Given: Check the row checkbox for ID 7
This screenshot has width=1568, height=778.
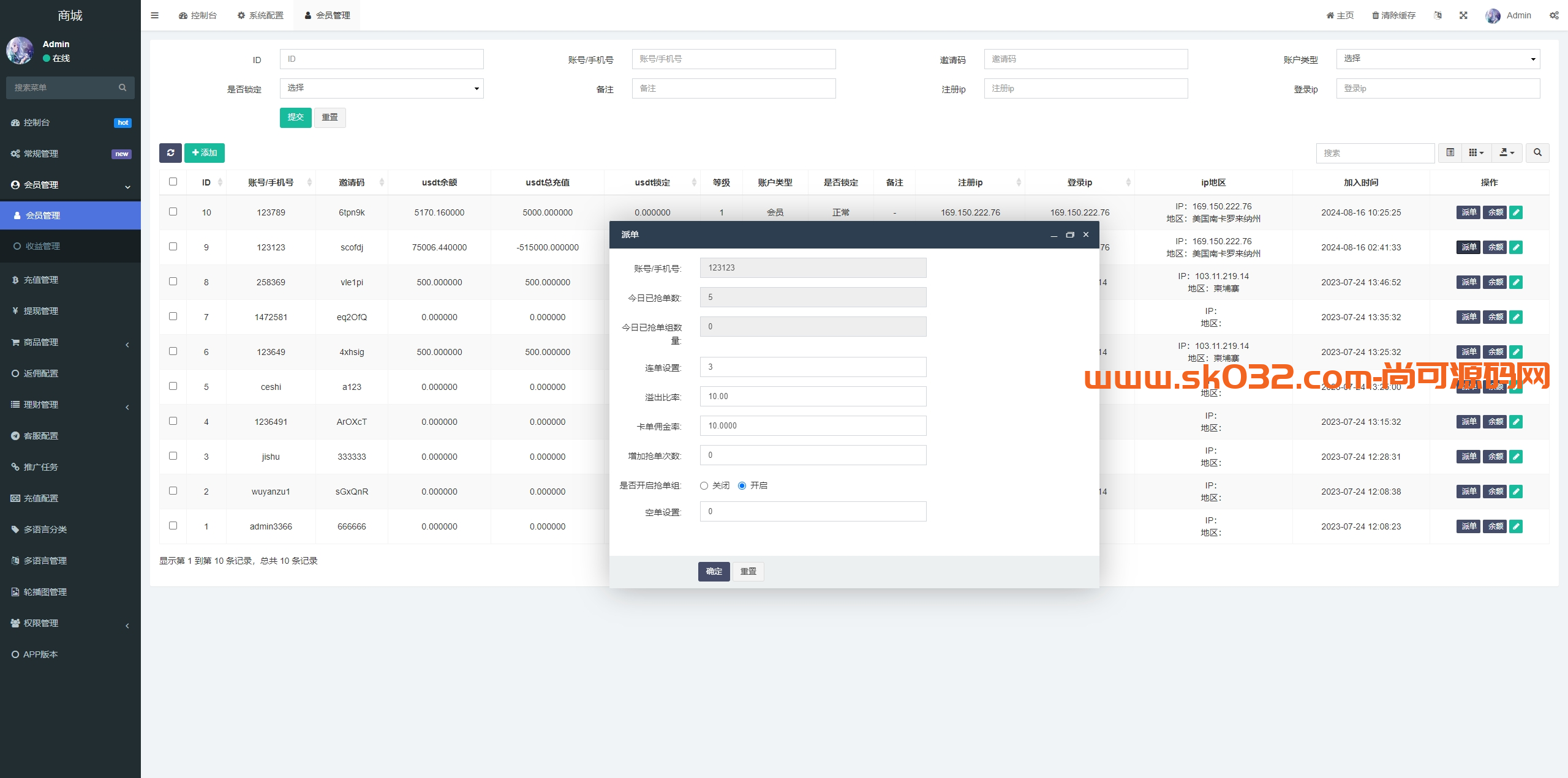Looking at the screenshot, I should click(173, 316).
